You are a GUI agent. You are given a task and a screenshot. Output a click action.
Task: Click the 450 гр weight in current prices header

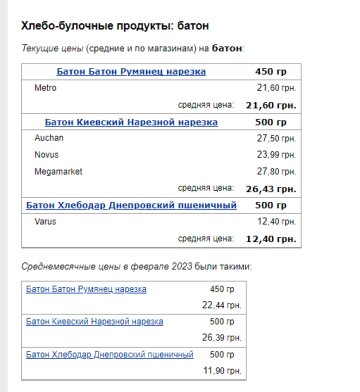coord(271,72)
